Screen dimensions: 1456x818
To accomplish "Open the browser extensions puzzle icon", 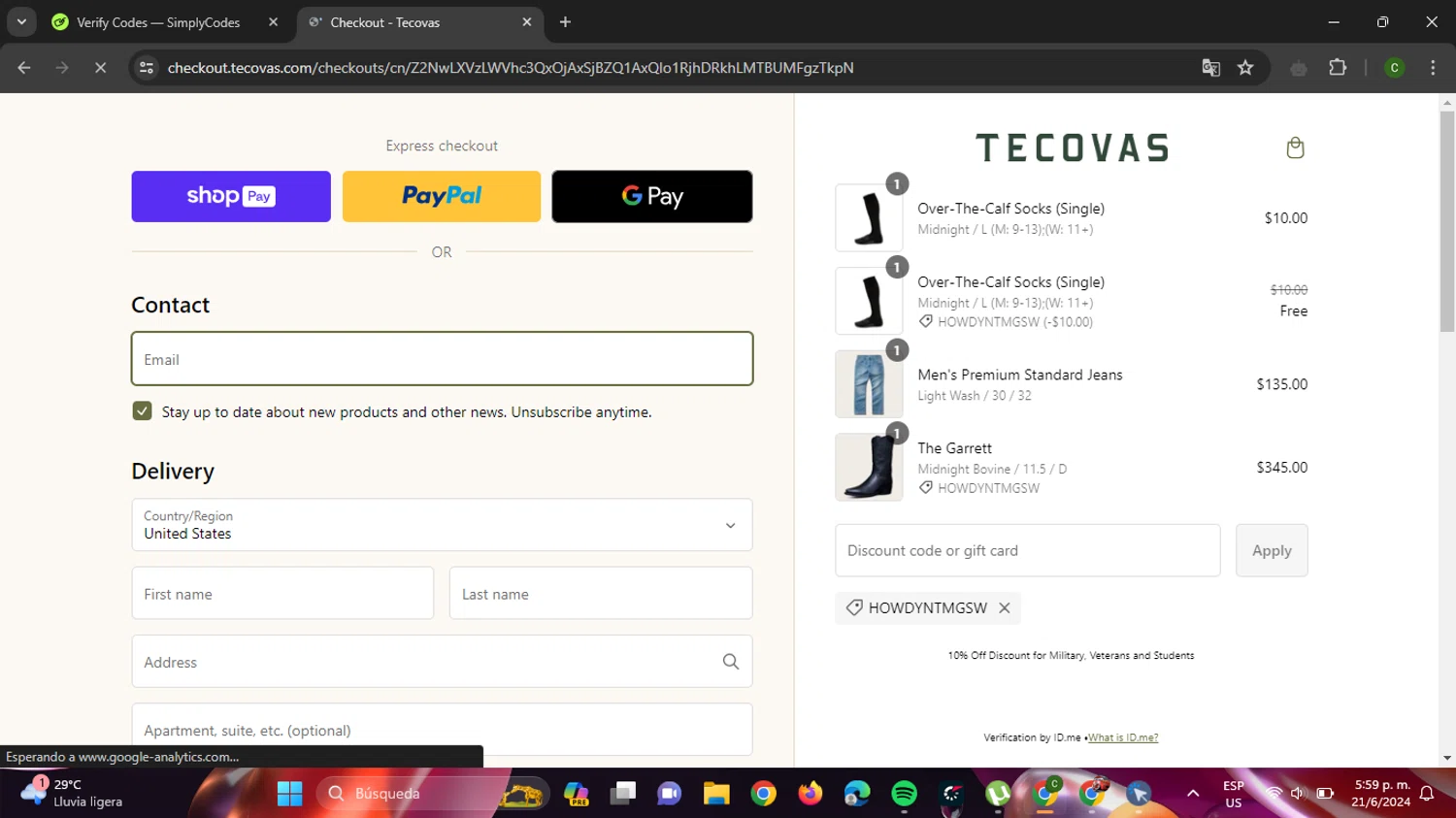I will 1338,68.
